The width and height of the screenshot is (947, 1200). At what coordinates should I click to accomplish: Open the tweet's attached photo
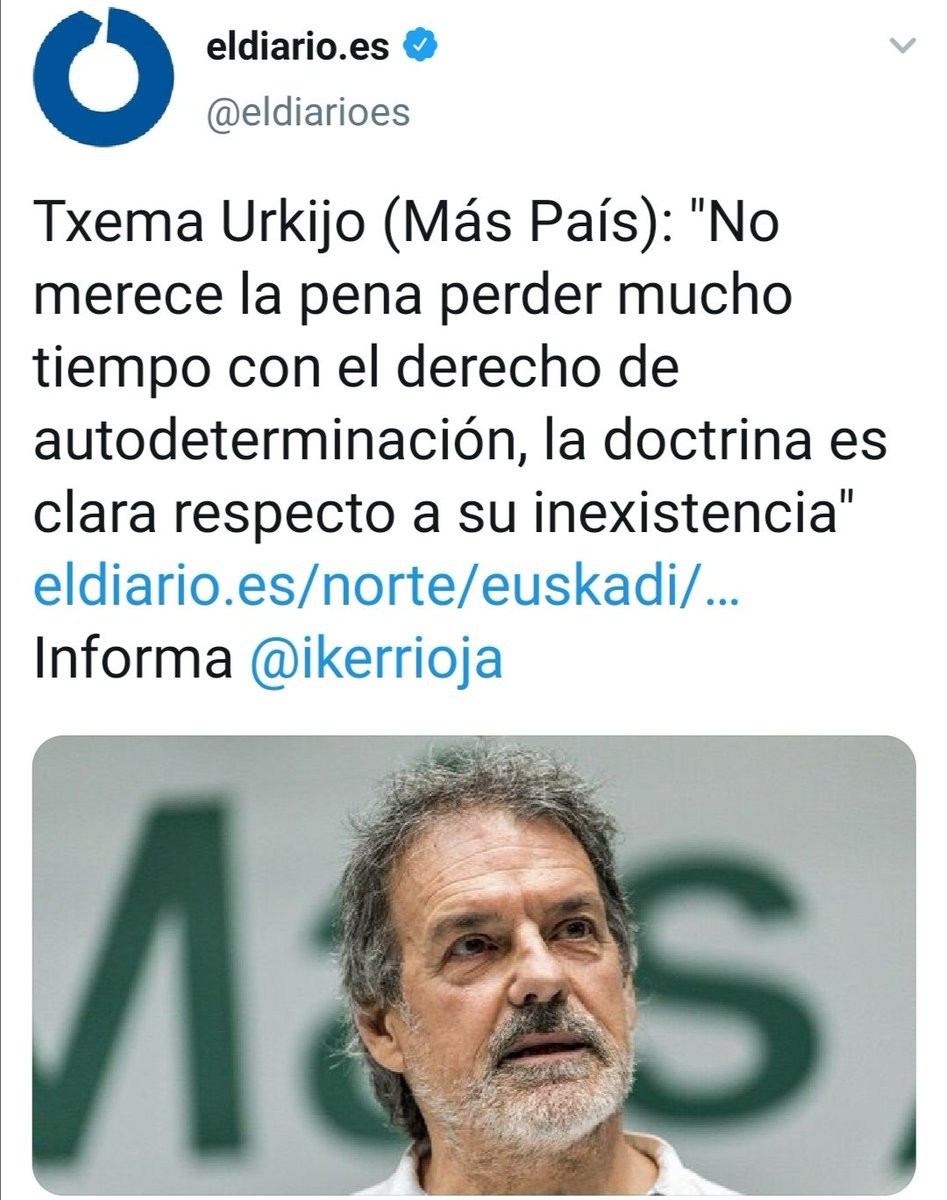(x=474, y=966)
